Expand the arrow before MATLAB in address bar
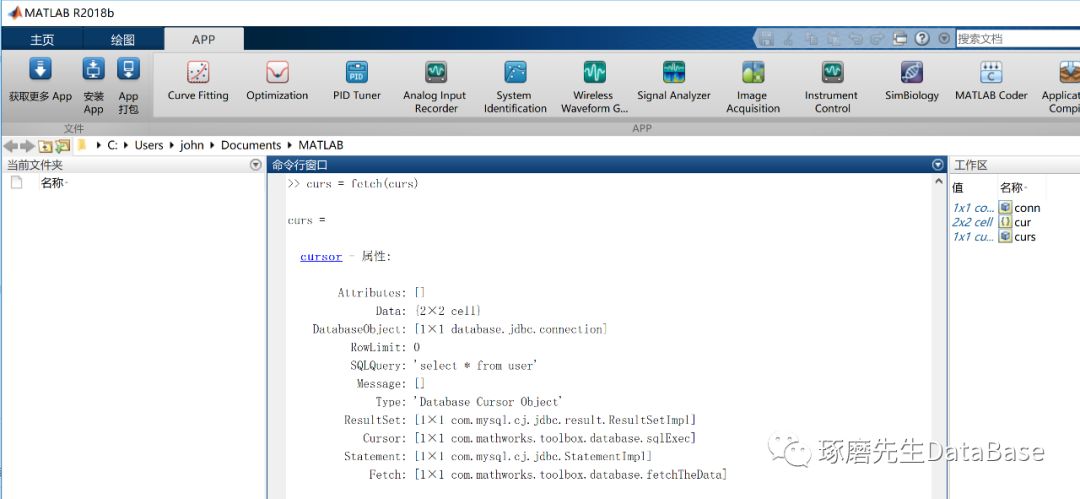Screen dimensions: 1080x499 (291, 145)
